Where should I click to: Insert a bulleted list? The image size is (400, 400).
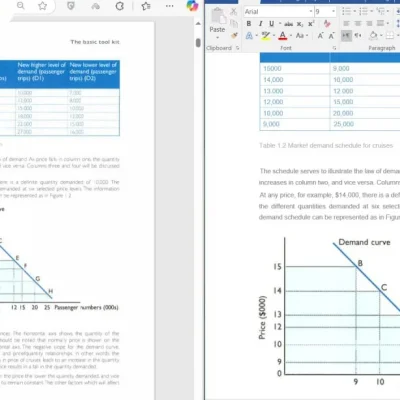[347, 12]
